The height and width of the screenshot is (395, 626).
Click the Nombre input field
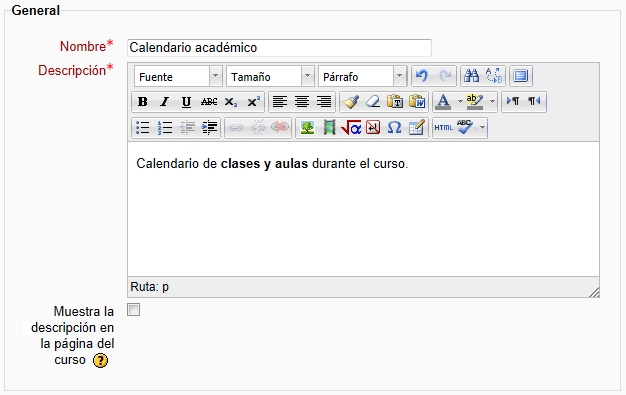[279, 48]
